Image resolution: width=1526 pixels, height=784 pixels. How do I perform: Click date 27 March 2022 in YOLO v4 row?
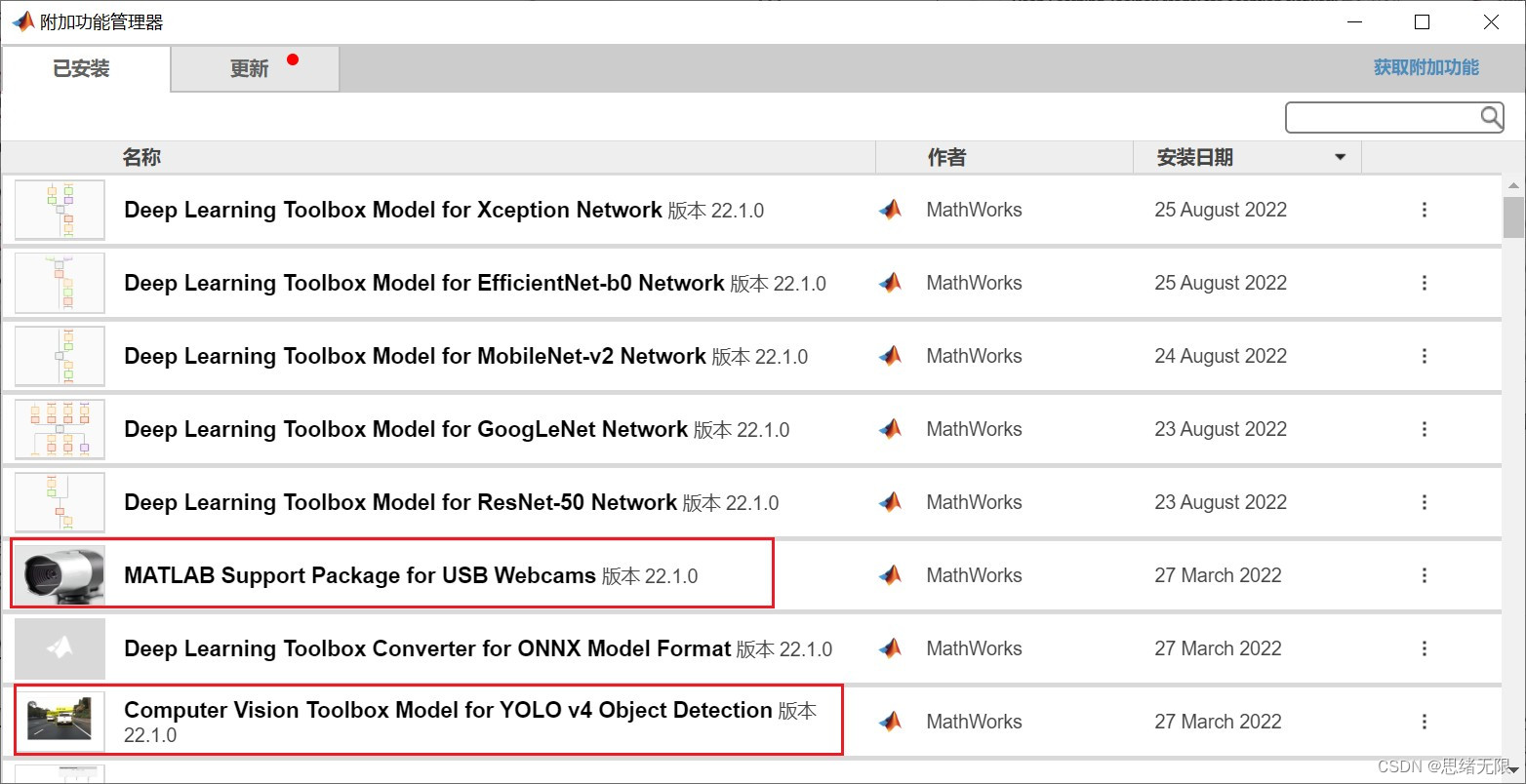pyautogui.click(x=1218, y=722)
